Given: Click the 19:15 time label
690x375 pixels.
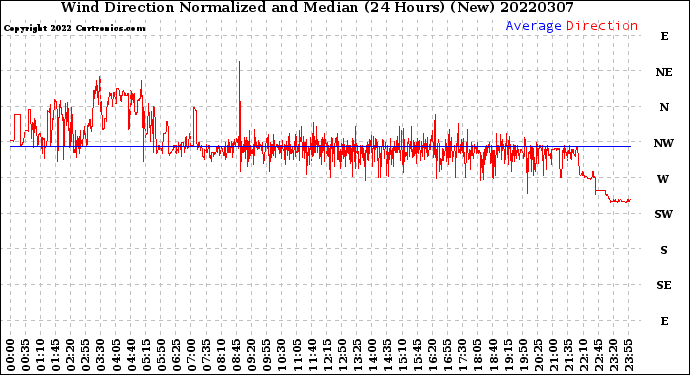Looking at the screenshot, I should click(x=508, y=355).
